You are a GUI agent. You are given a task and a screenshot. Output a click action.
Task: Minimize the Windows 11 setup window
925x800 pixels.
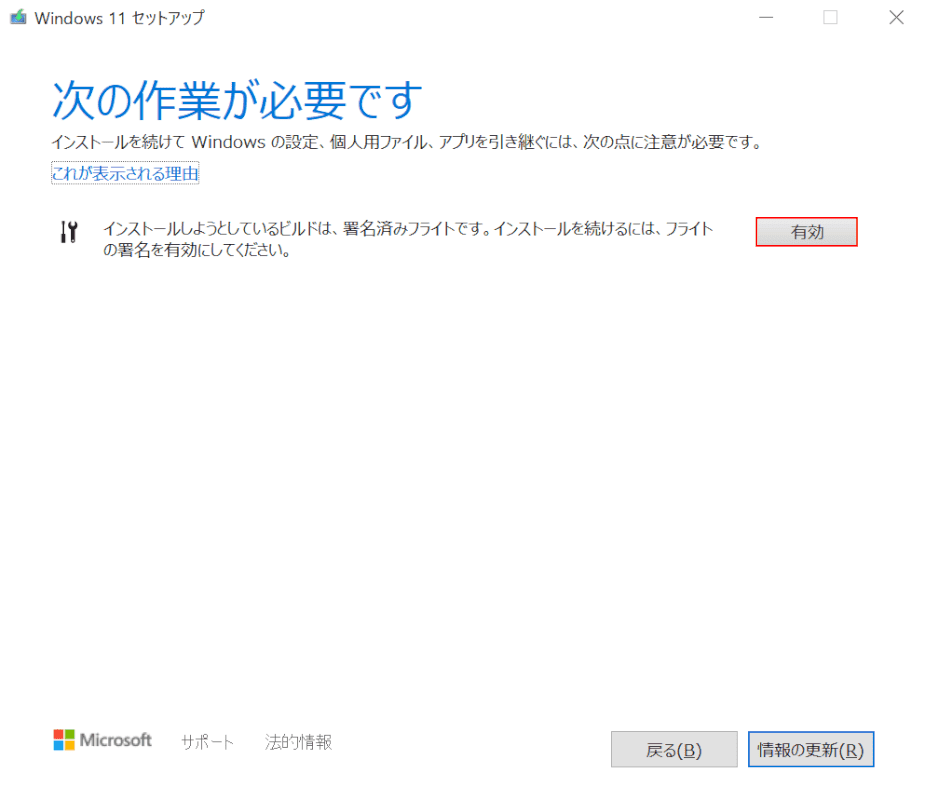[765, 17]
